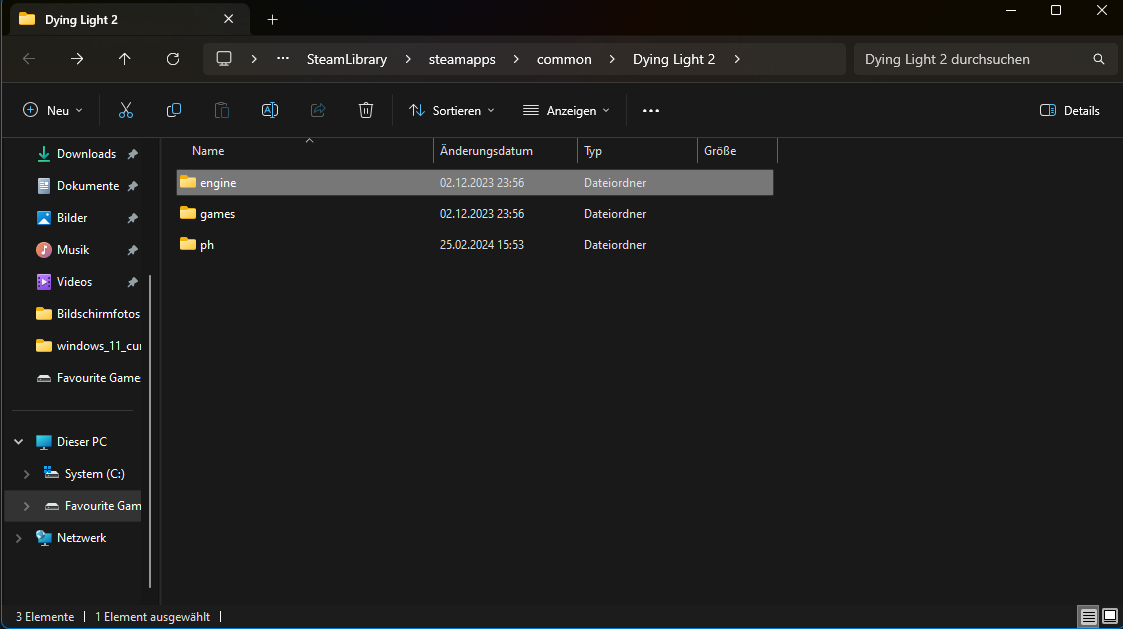Click common breadcrumb
This screenshot has width=1123, height=629.
click(564, 59)
